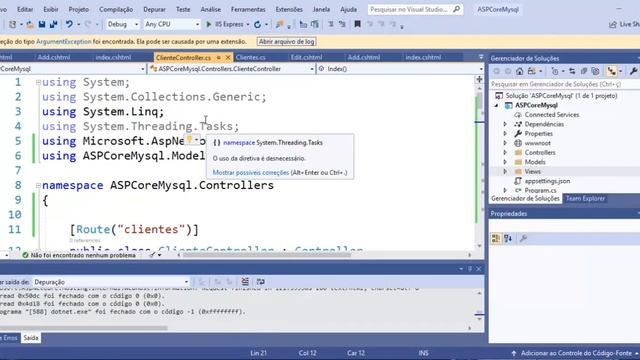This screenshot has height=360, width=640.
Task: Click the Open File icon in toolbar
Action: click(x=30, y=24)
